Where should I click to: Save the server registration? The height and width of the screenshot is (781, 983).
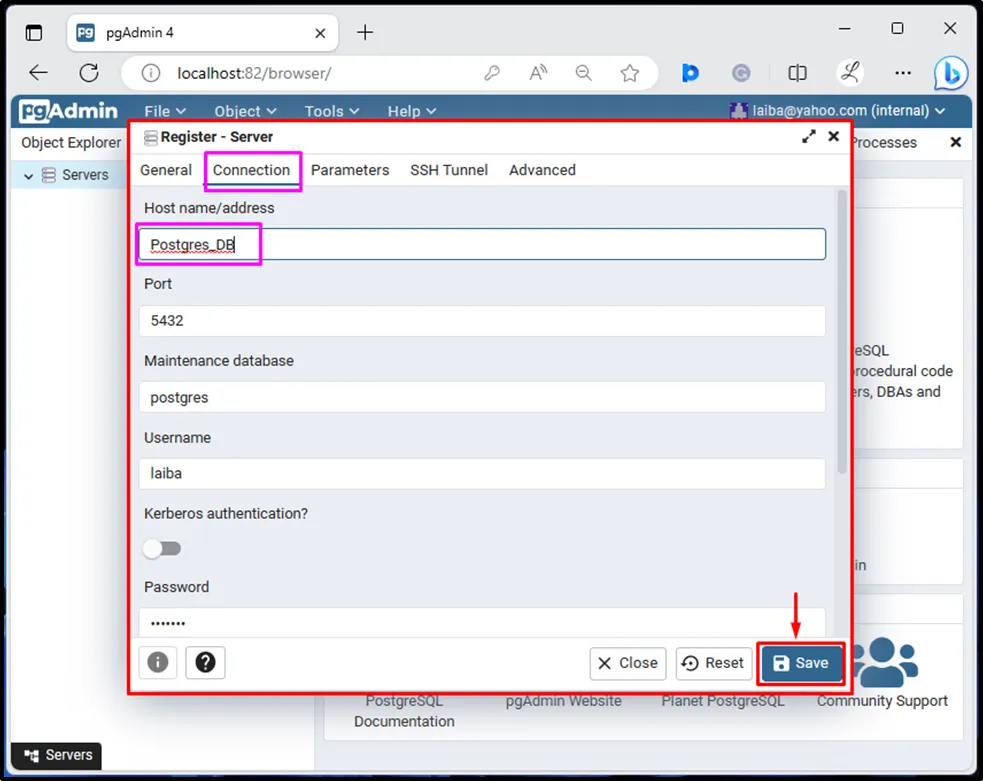801,663
